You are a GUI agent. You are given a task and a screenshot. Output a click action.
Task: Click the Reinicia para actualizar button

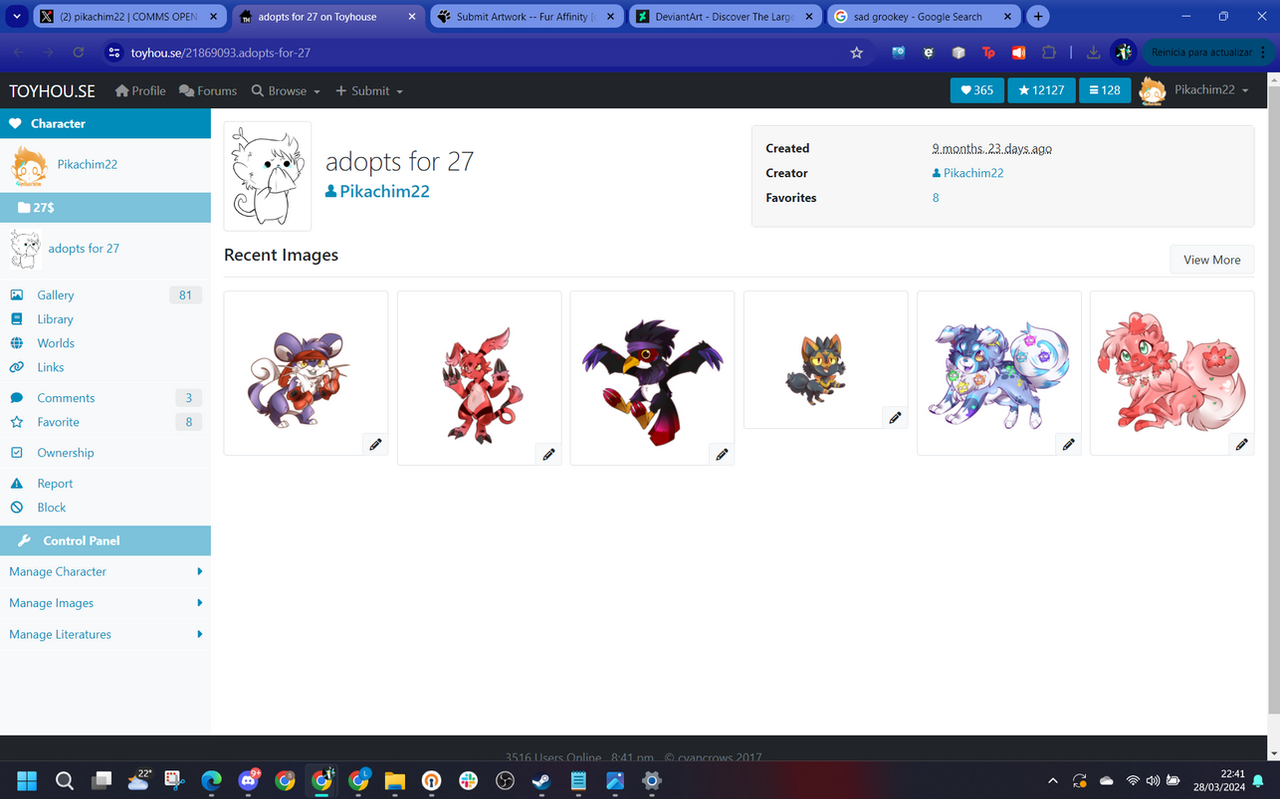(1208, 53)
